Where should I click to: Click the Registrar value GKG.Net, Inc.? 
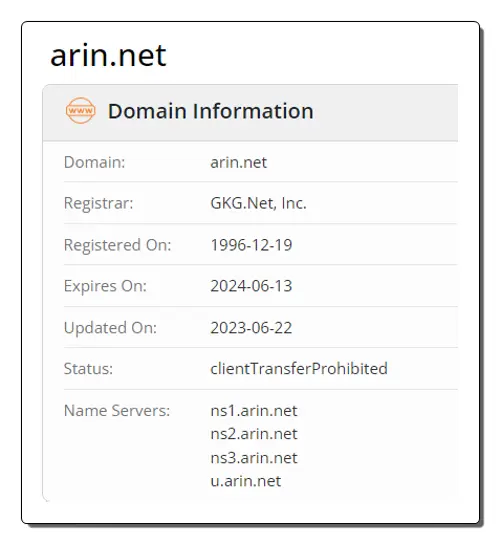(259, 203)
